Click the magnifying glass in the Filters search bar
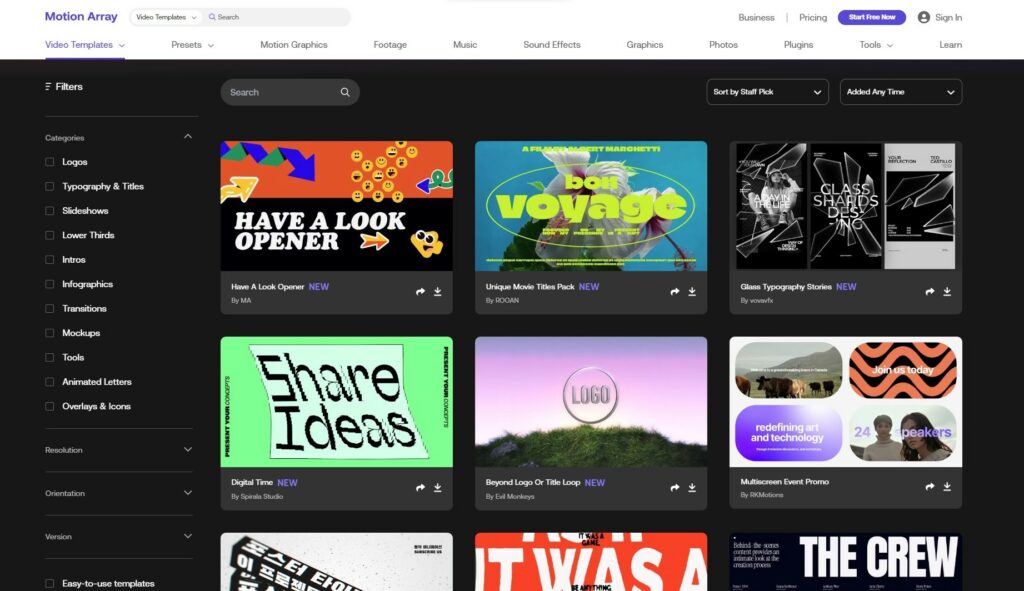The width and height of the screenshot is (1024, 591). coord(345,91)
